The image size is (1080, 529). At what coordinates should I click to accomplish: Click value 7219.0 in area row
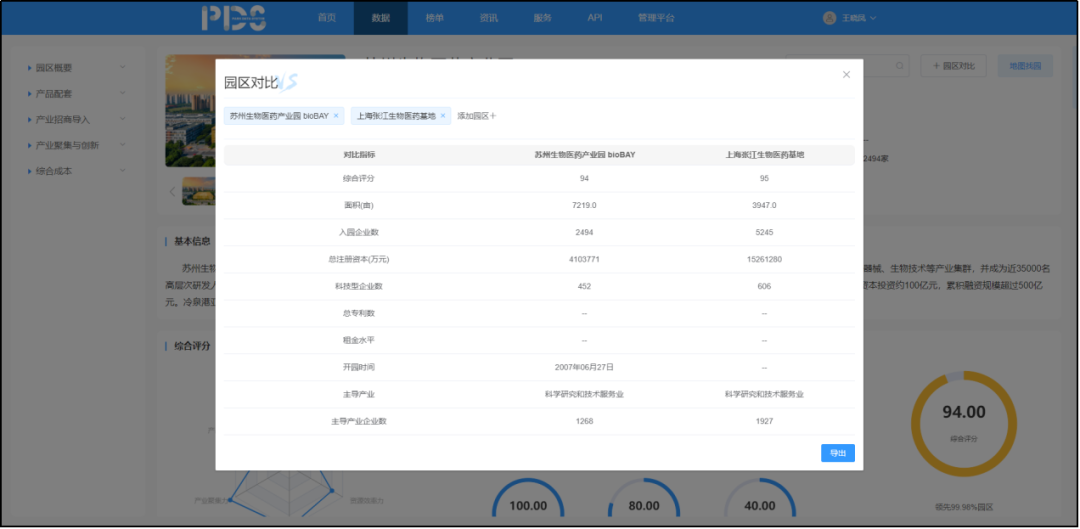[584, 205]
